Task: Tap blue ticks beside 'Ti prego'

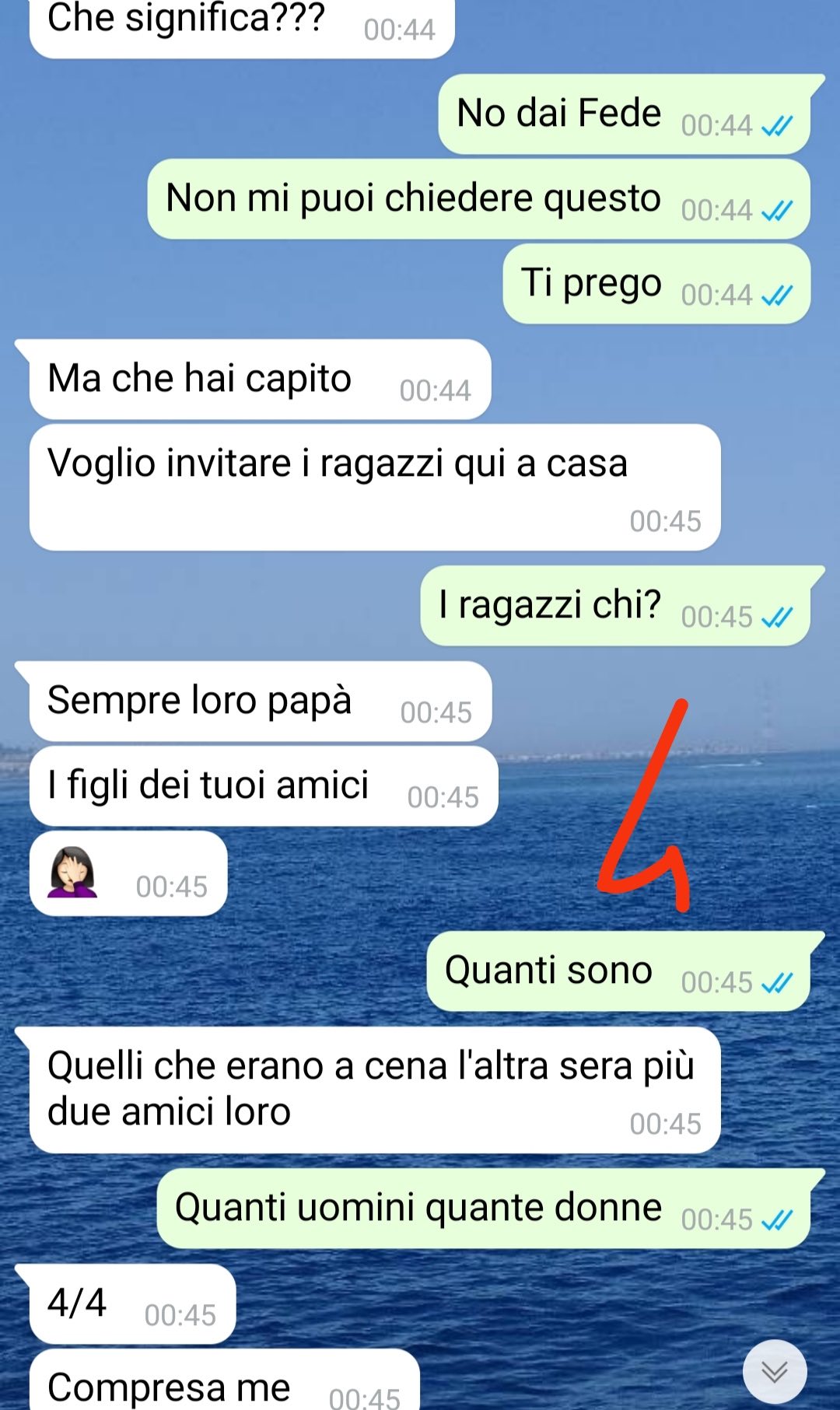Action: click(777, 295)
